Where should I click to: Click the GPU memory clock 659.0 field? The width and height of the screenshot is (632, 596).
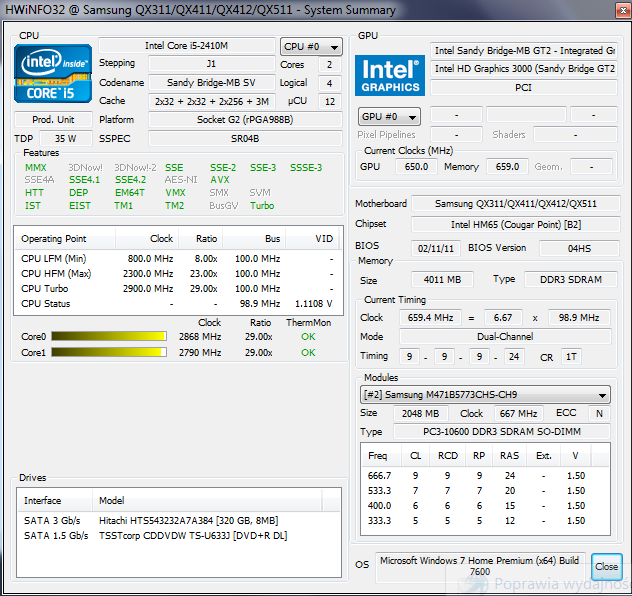point(507,166)
